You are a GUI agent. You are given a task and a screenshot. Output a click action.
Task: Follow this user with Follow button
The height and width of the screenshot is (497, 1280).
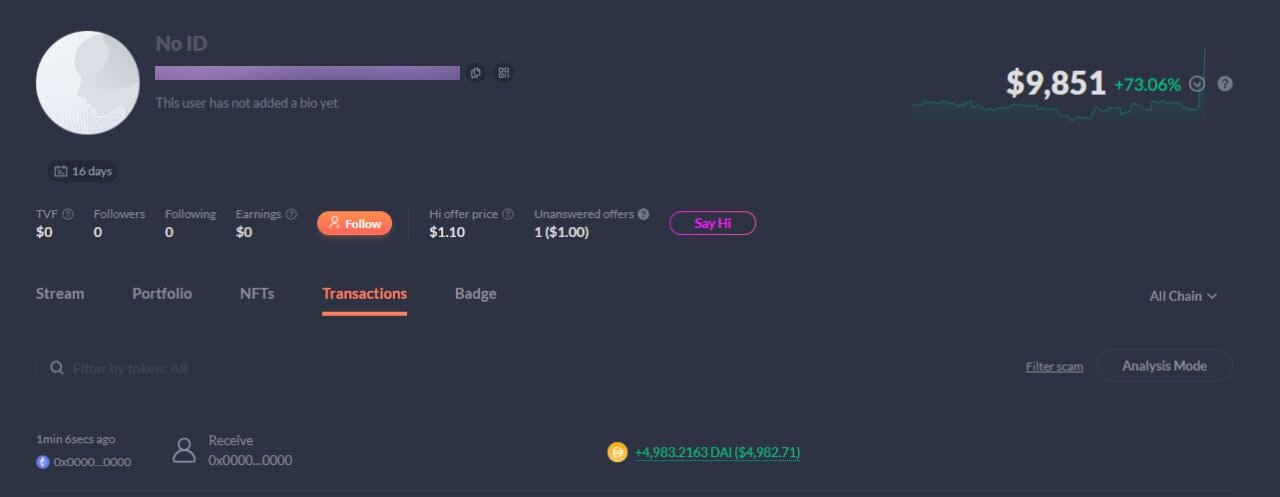pyautogui.click(x=354, y=224)
